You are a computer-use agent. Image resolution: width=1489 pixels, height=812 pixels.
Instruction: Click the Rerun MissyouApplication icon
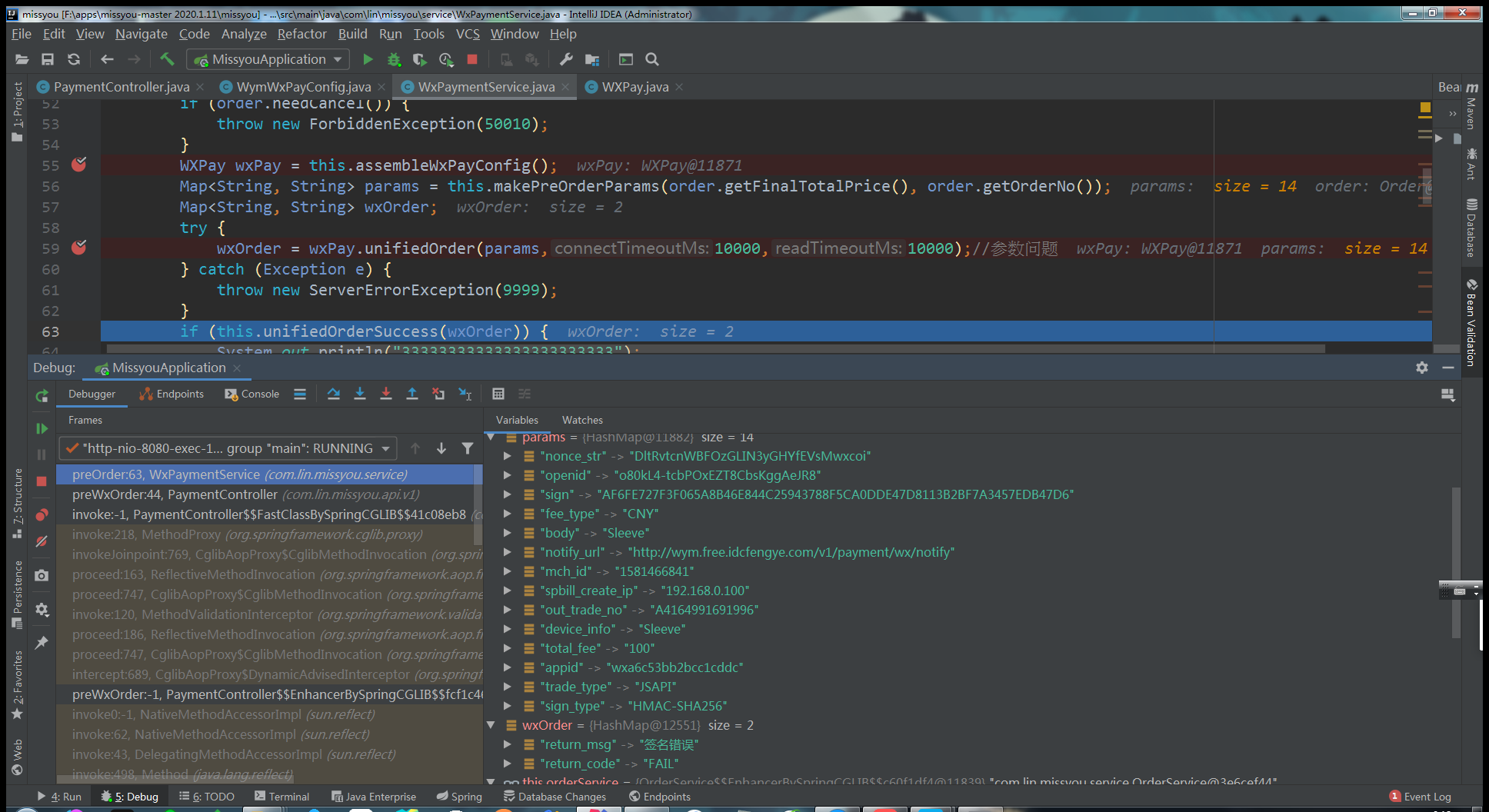[42, 396]
